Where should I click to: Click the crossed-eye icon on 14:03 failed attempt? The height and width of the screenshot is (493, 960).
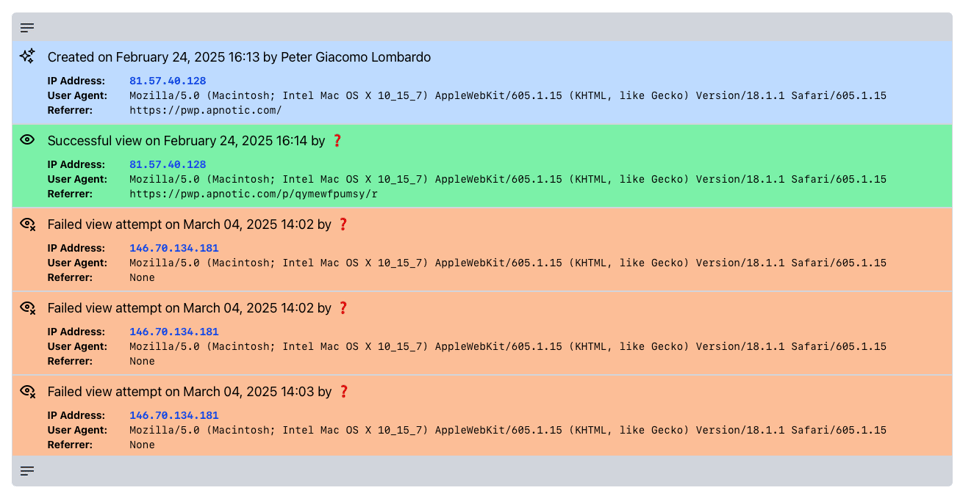28,392
